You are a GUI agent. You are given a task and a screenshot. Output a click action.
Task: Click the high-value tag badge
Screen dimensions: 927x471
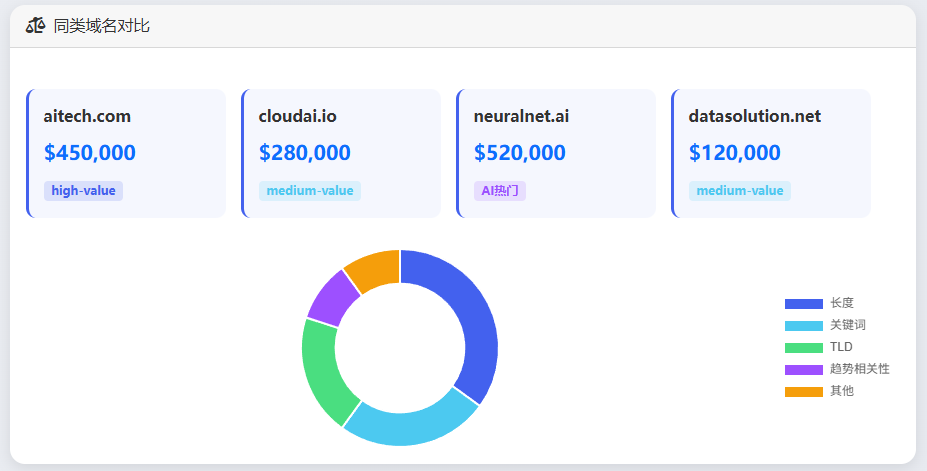[83, 191]
